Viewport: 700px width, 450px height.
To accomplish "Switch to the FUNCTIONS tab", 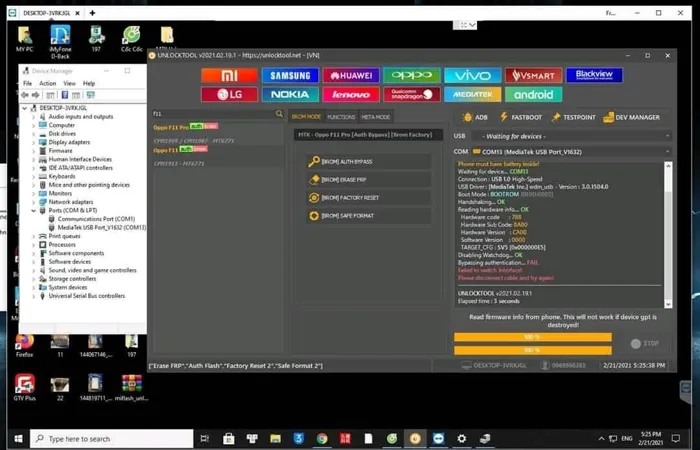I will click(x=341, y=117).
